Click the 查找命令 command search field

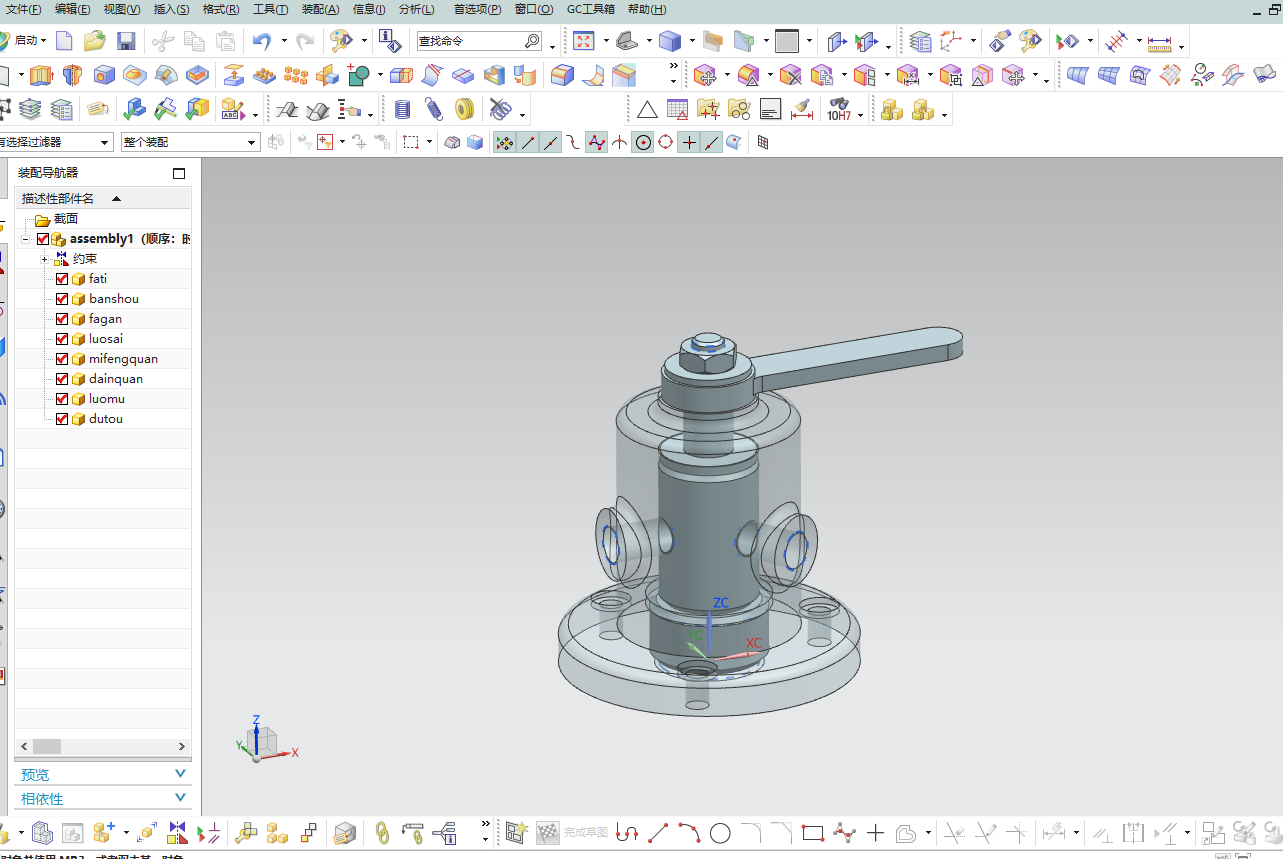(x=479, y=41)
